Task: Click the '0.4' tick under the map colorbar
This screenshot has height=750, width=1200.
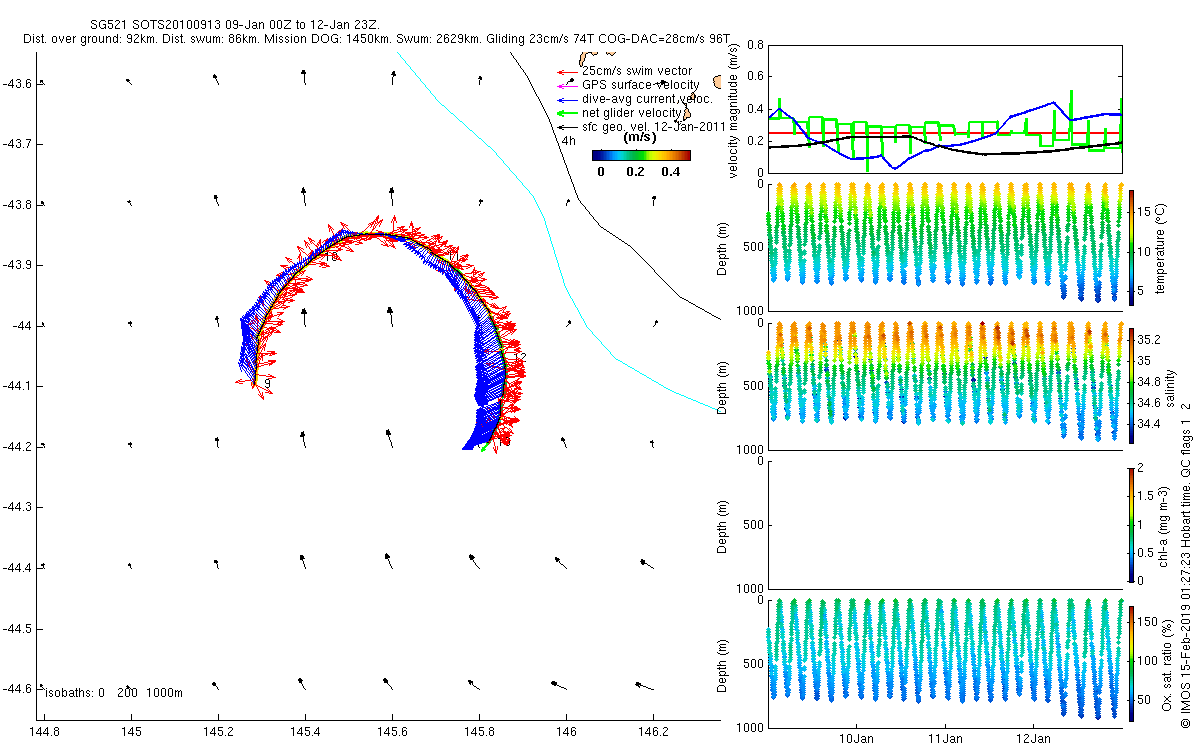Action: pyautogui.click(x=670, y=171)
